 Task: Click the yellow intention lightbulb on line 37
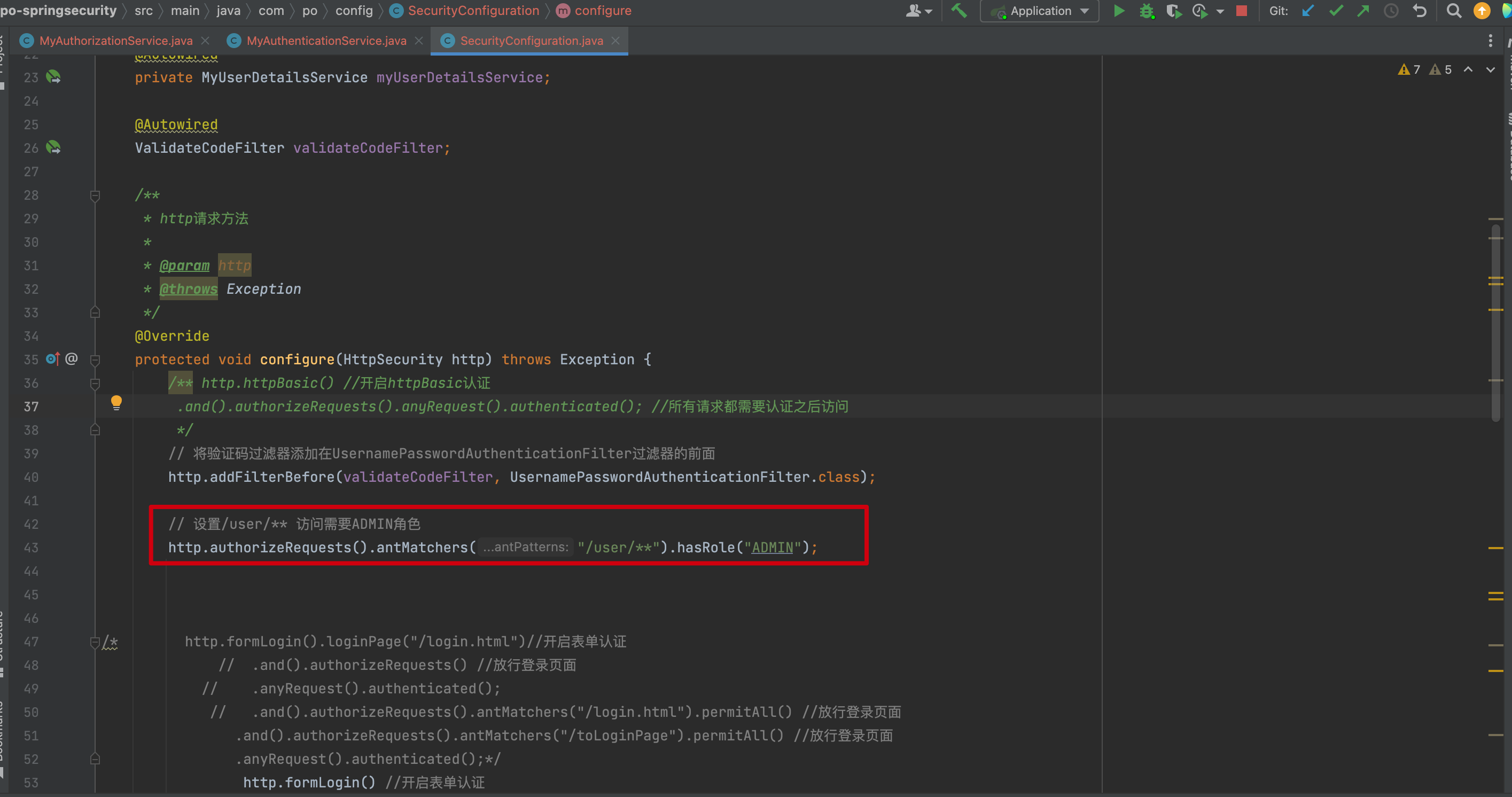coord(116,402)
